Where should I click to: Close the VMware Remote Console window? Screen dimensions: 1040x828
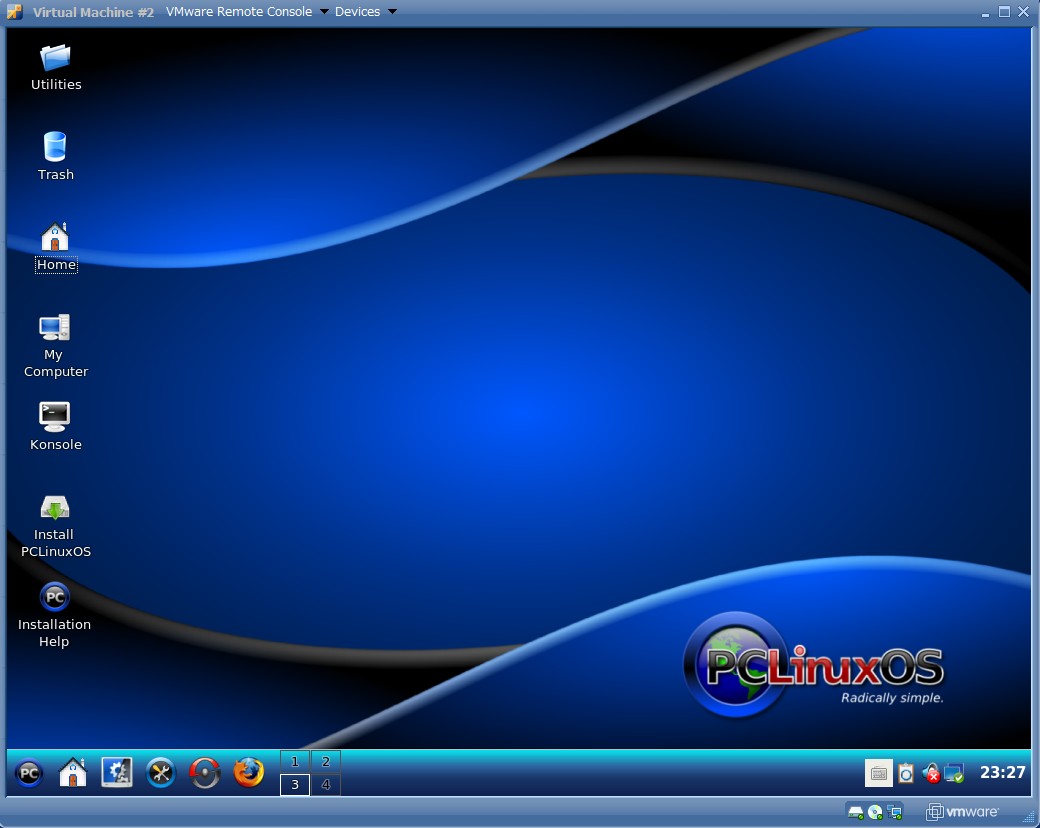[1023, 11]
